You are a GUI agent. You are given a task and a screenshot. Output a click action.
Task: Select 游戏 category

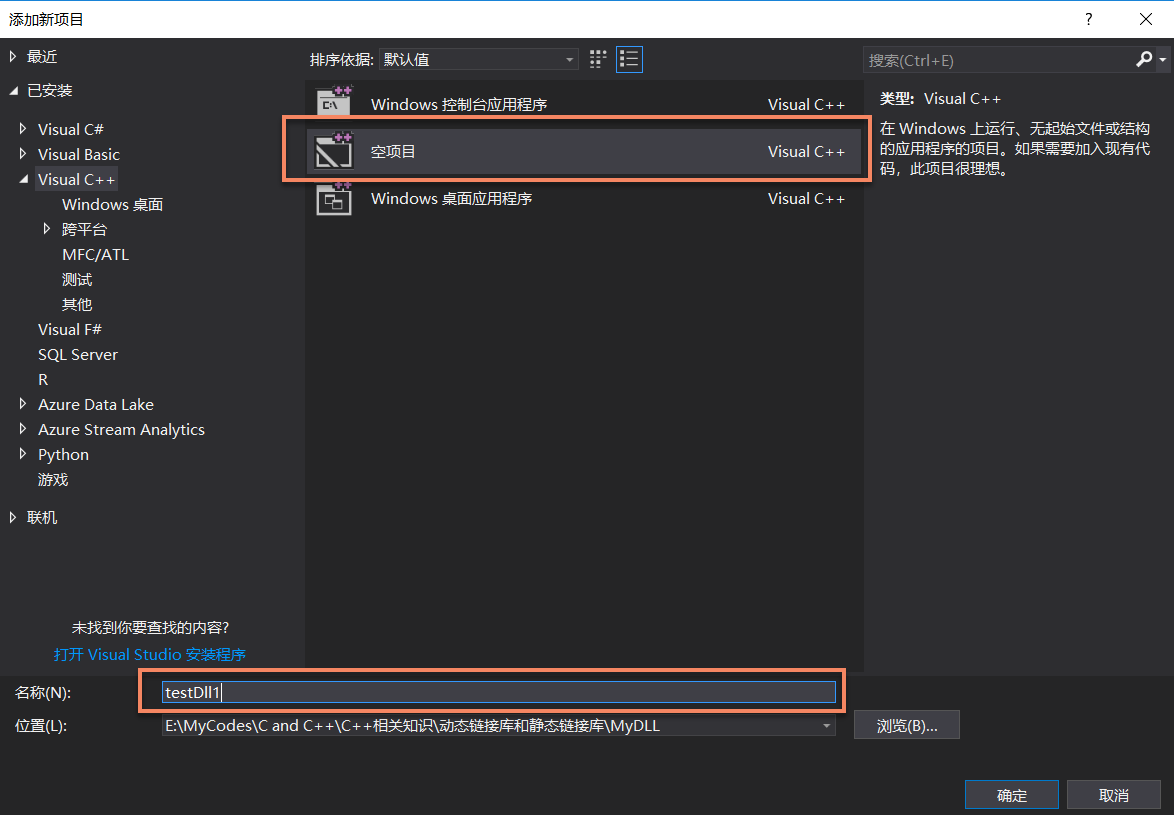[x=53, y=479]
